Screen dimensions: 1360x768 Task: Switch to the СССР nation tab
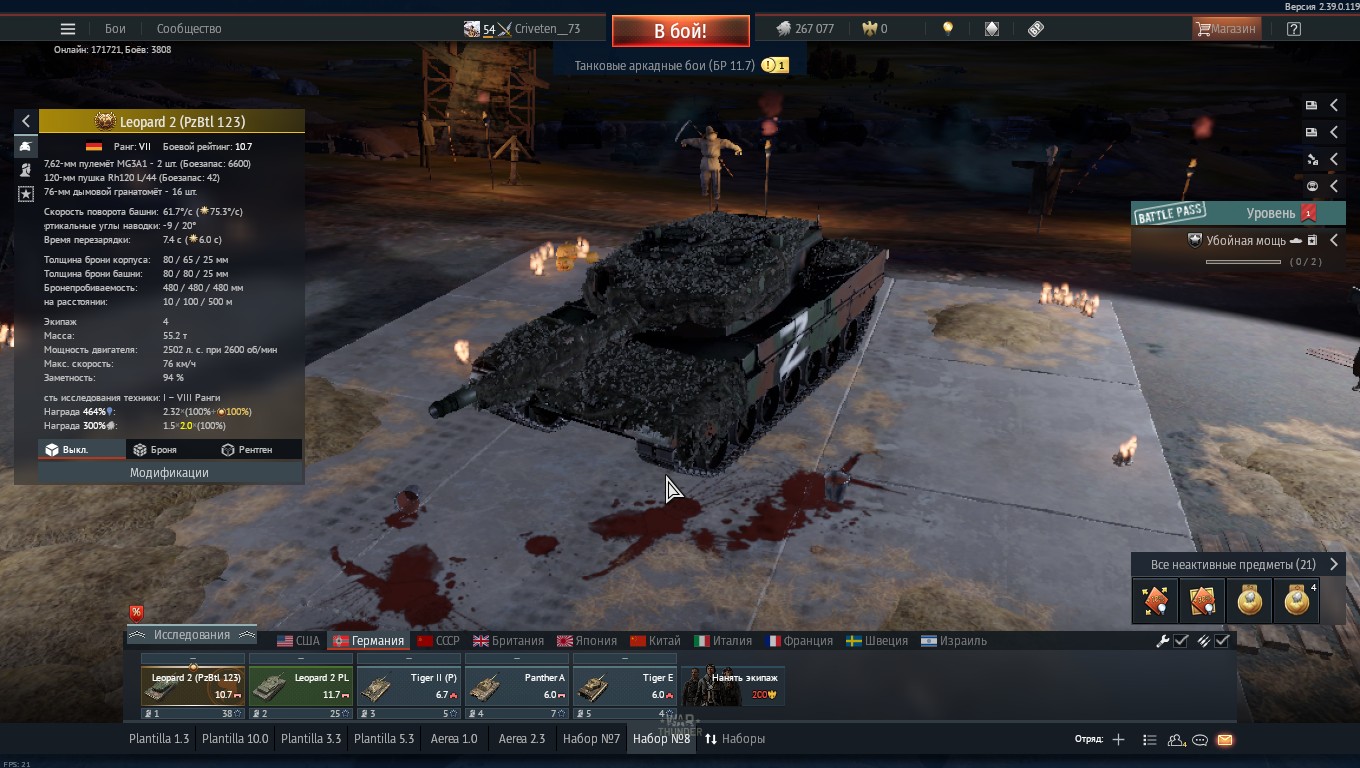tap(438, 641)
